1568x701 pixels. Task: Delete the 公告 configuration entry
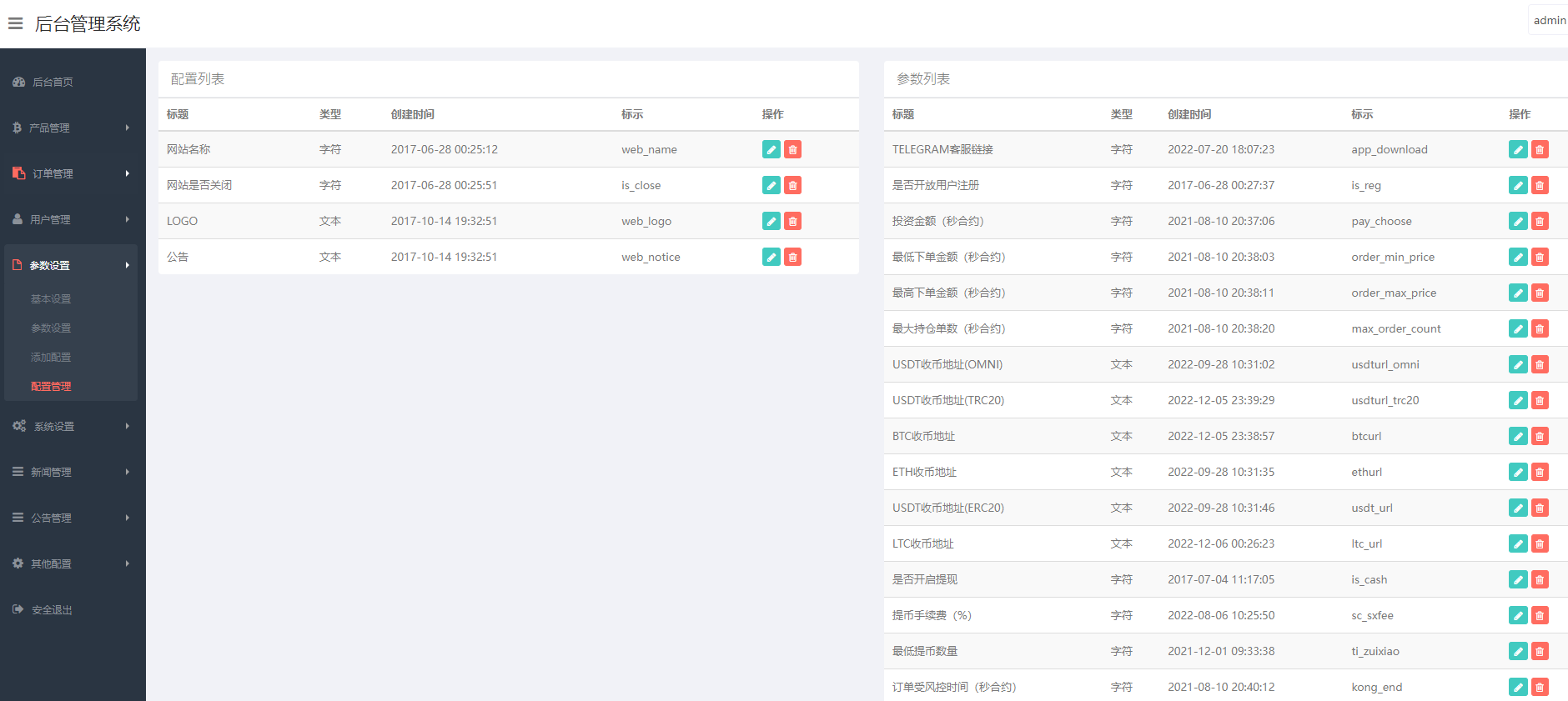[793, 258]
